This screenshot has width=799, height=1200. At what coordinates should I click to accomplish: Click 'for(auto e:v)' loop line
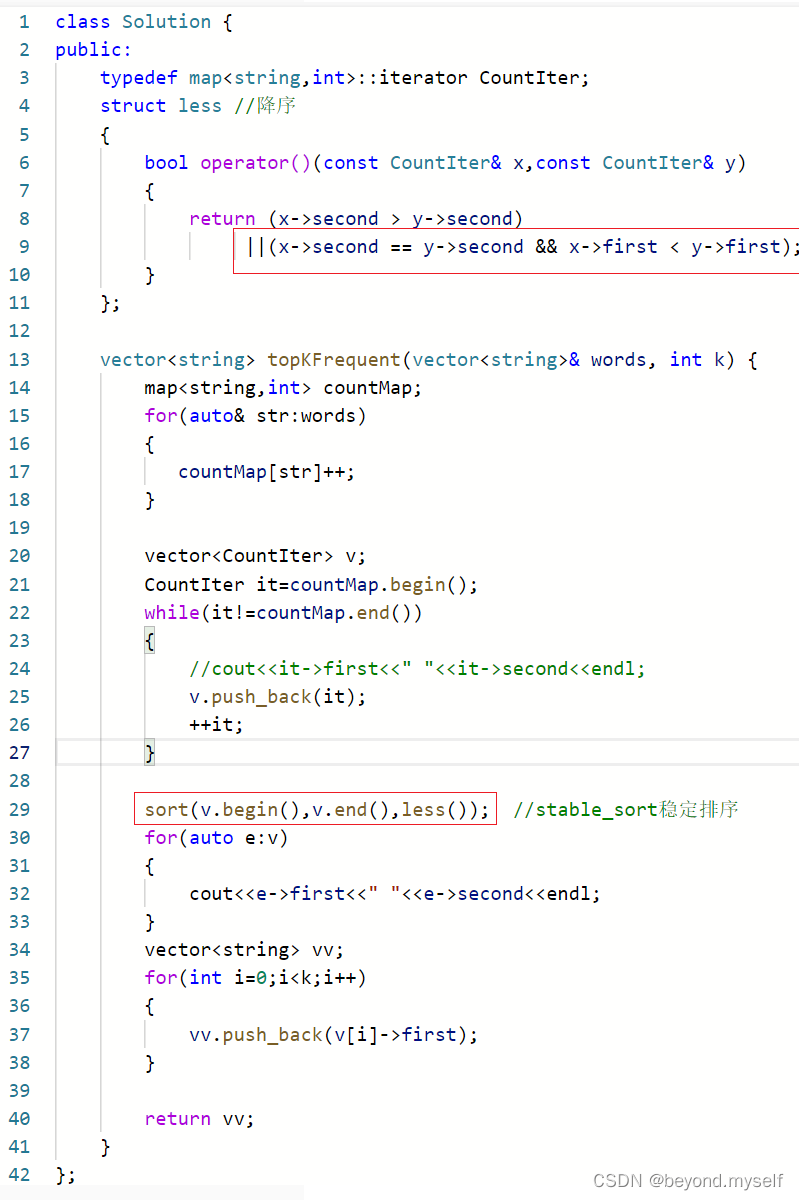pyautogui.click(x=216, y=837)
